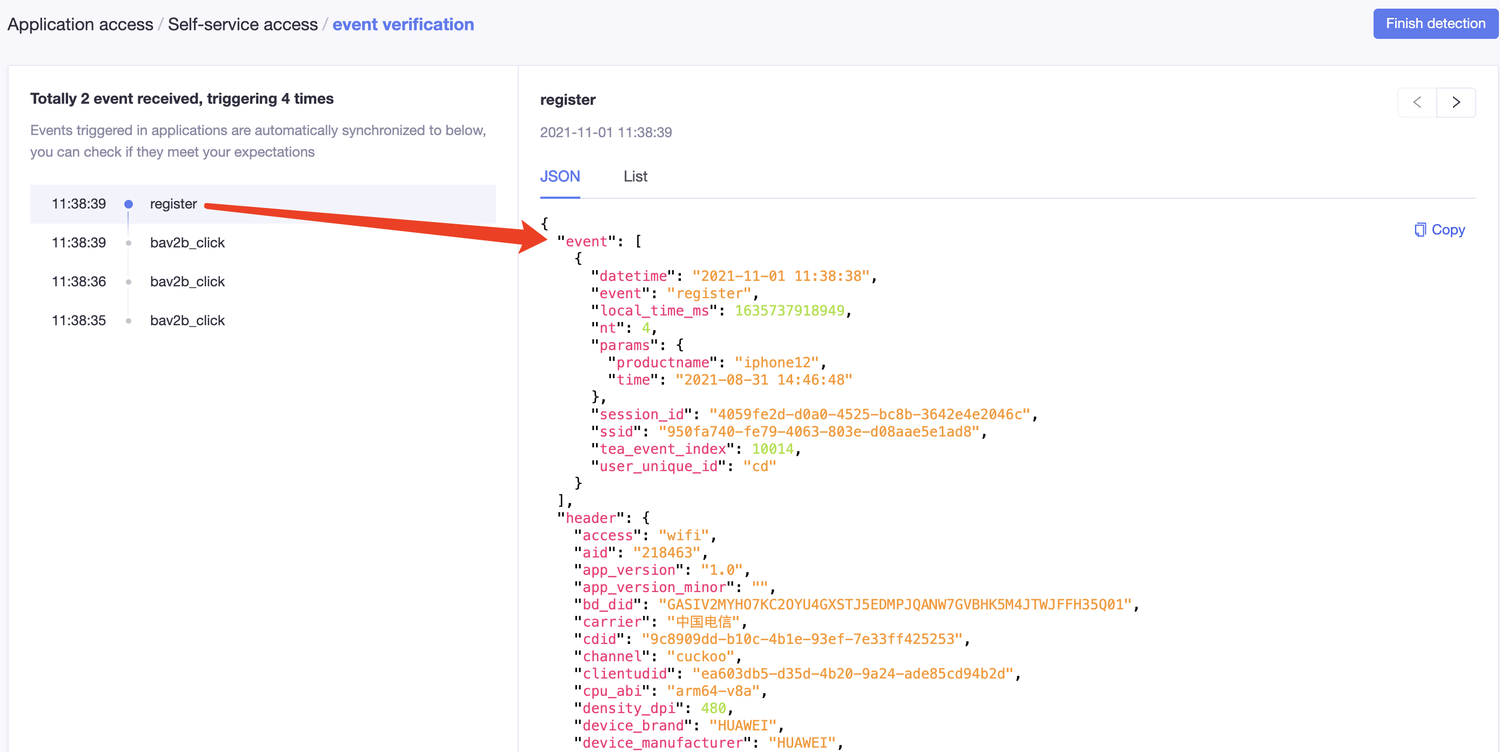Click the "clientudid" value string
1500x752 pixels.
[x=855, y=674]
